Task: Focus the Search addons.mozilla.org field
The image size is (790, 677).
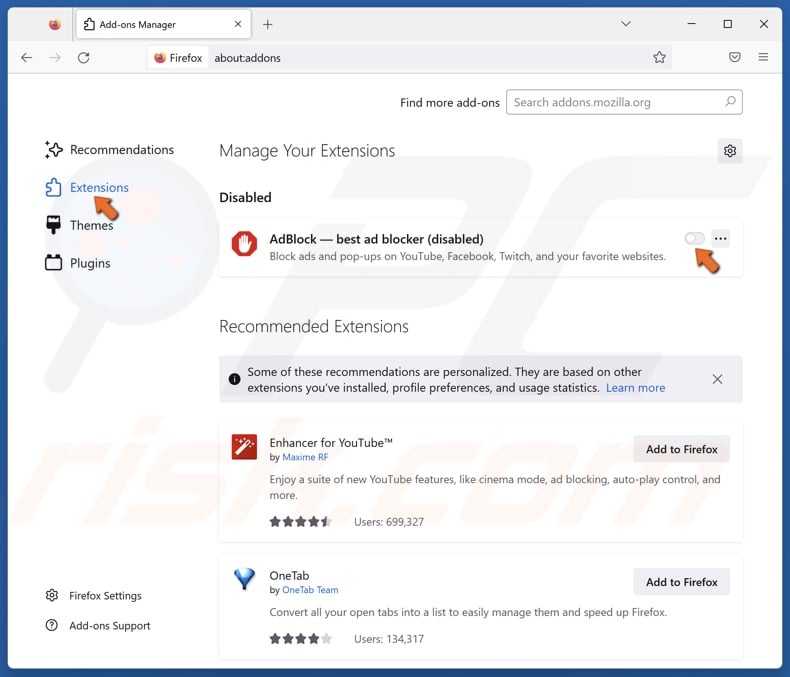Action: pyautogui.click(x=624, y=102)
